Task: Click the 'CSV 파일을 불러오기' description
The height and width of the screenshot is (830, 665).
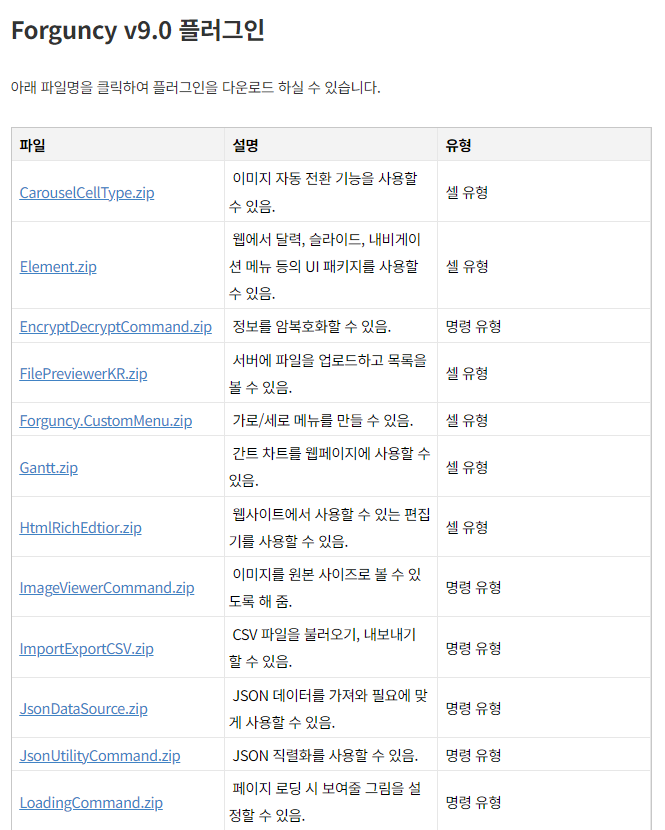Action: [323, 648]
